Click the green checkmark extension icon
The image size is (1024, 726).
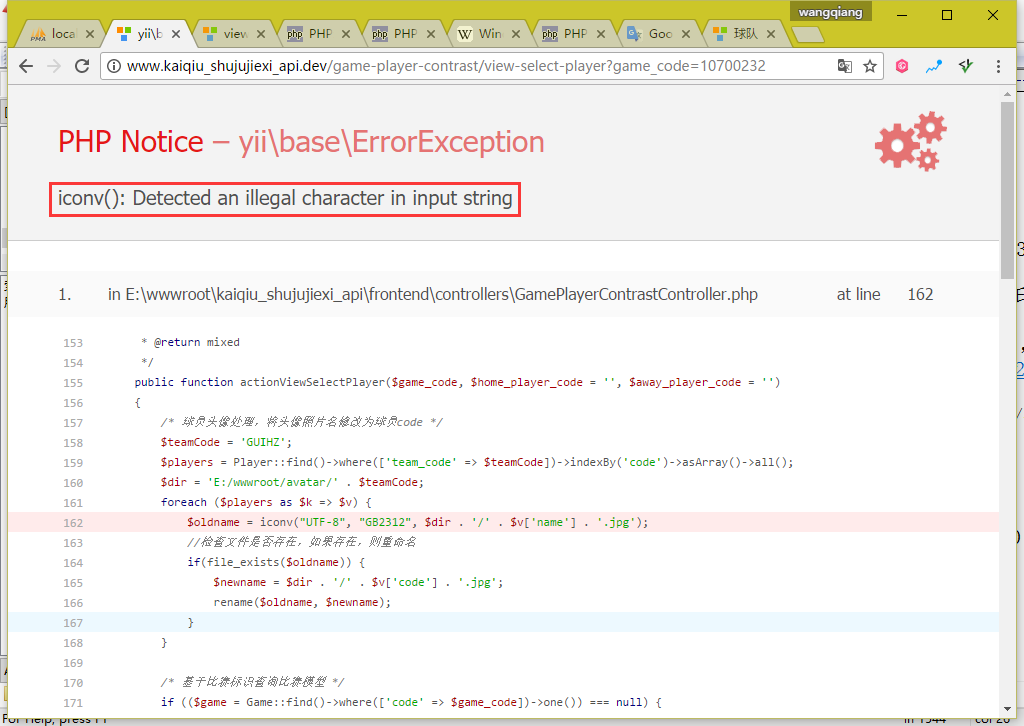(x=965, y=66)
